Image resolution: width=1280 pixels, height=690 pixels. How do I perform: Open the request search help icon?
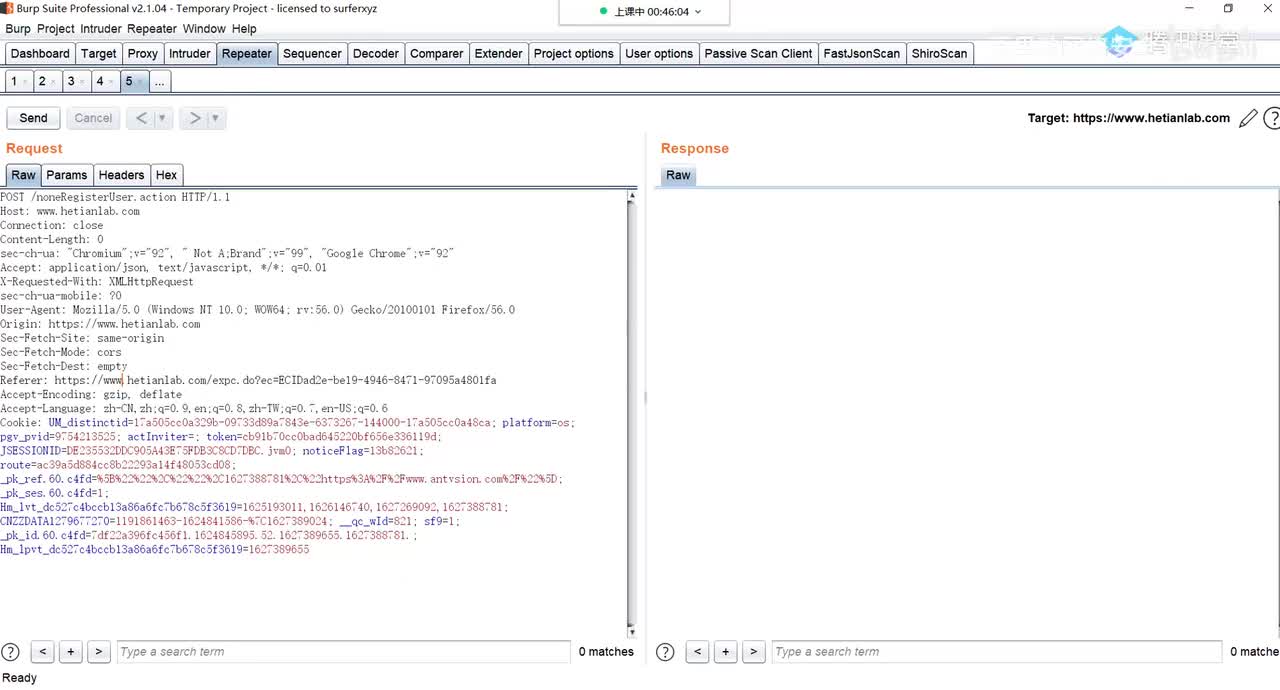[10, 651]
